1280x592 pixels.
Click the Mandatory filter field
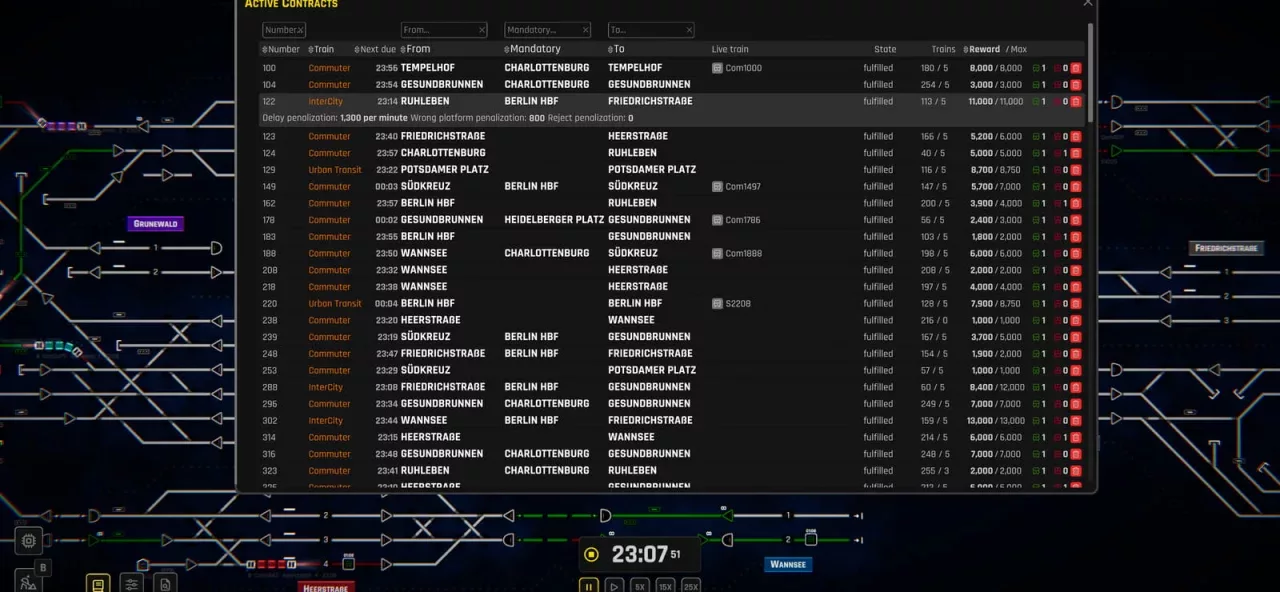click(548, 30)
